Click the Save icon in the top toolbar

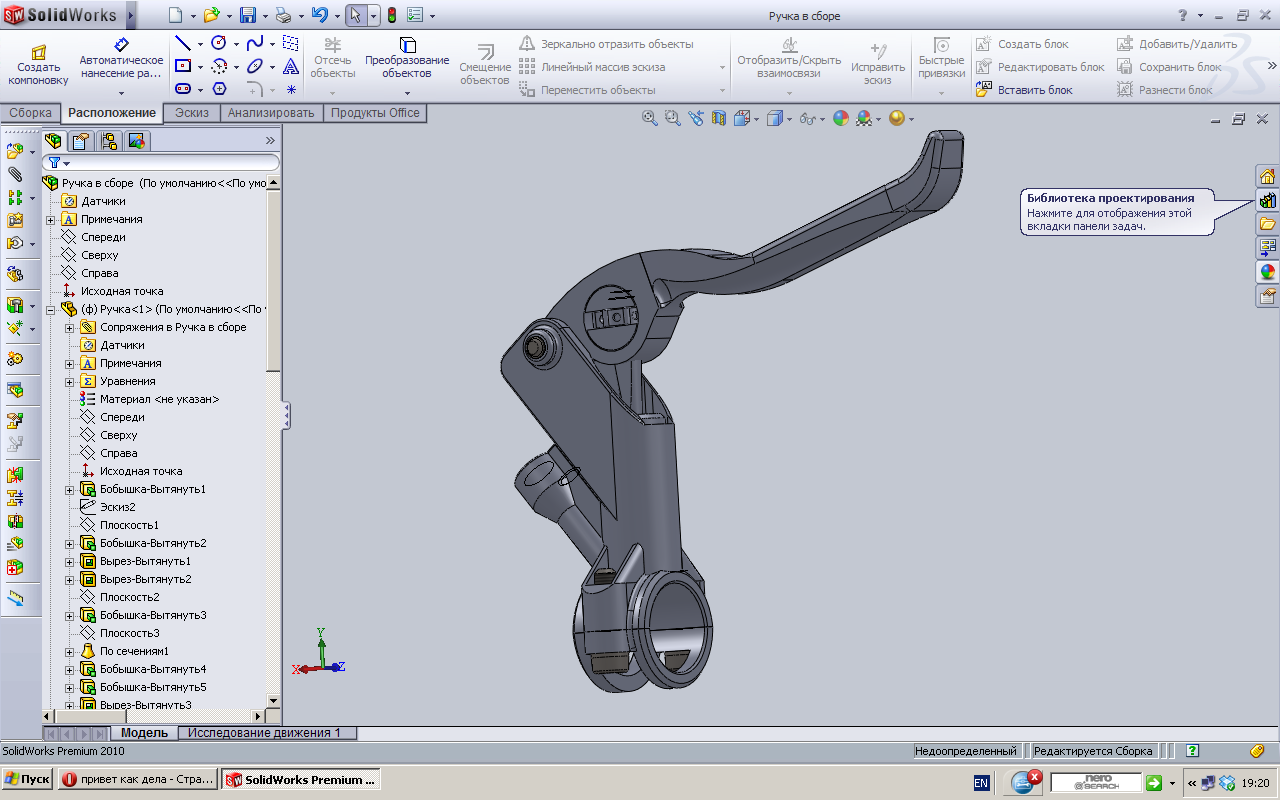click(247, 16)
